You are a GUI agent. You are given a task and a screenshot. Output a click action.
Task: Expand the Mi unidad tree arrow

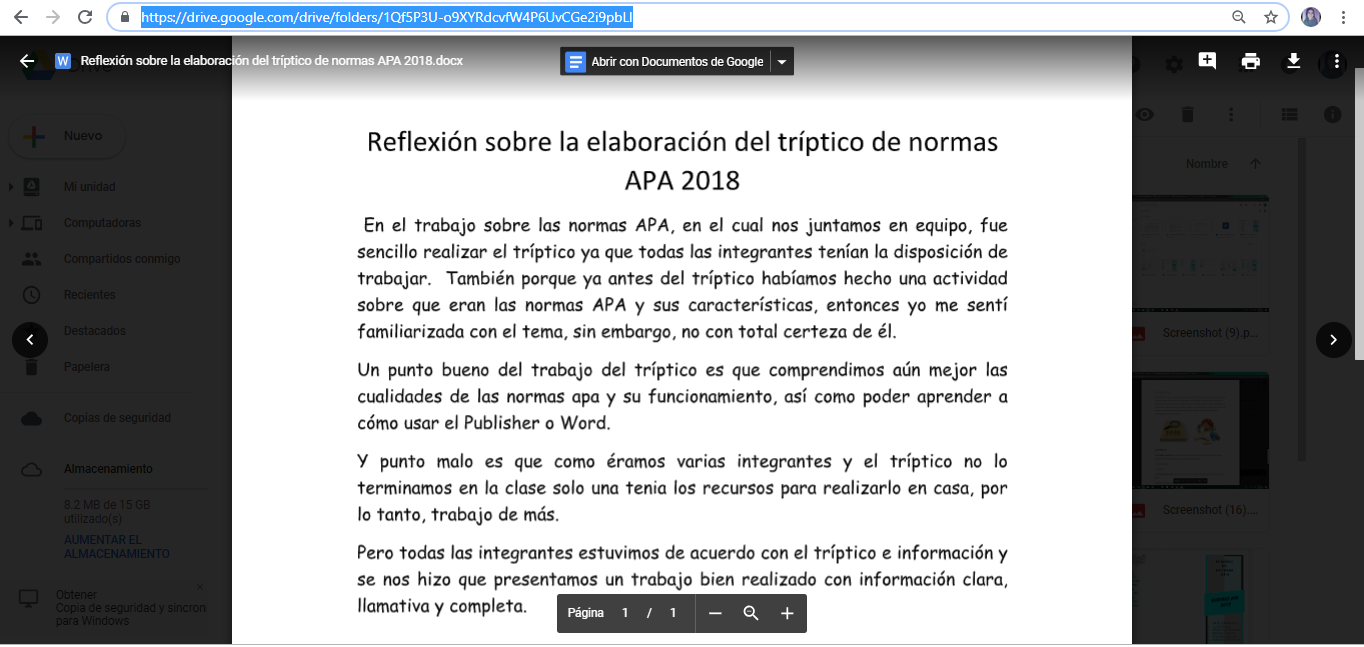tap(10, 187)
